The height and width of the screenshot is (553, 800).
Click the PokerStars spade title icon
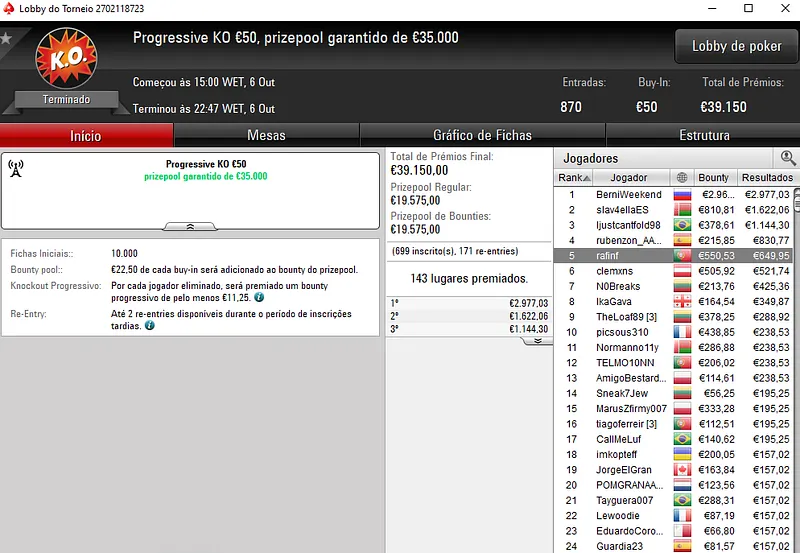(9, 8)
